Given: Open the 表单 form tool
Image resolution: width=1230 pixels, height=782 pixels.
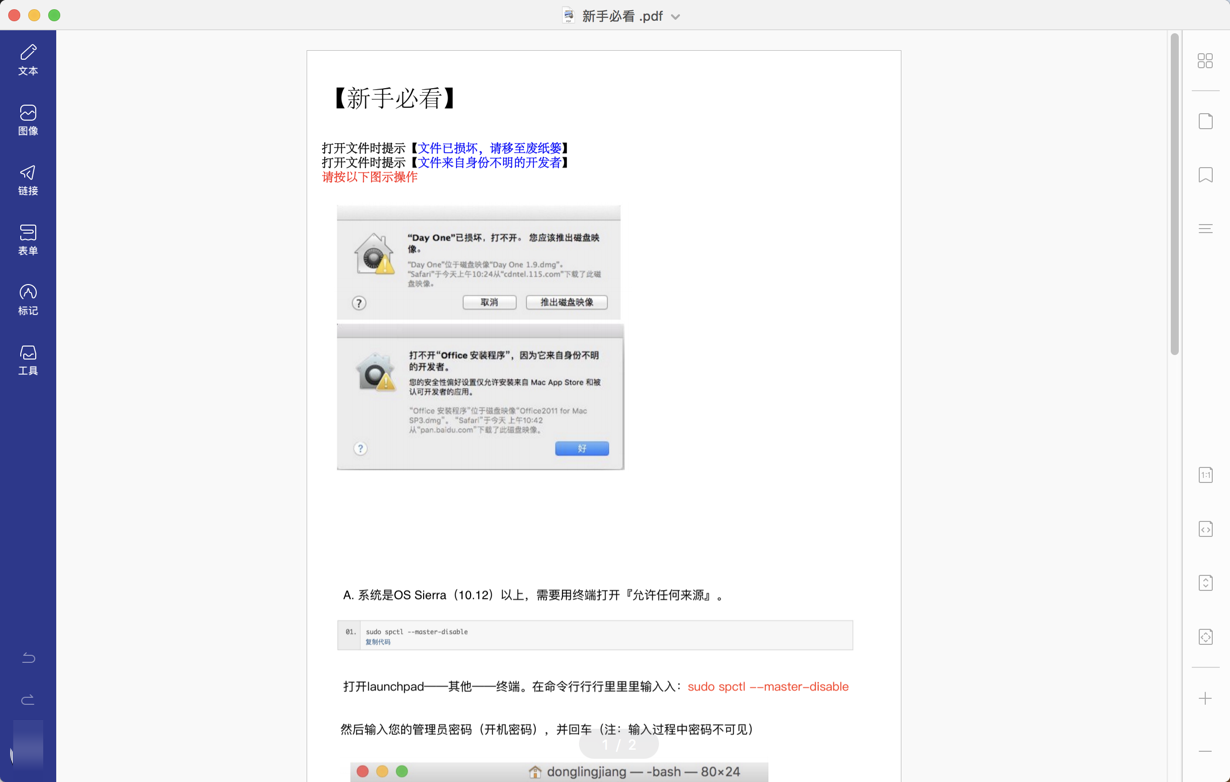Looking at the screenshot, I should tap(28, 240).
